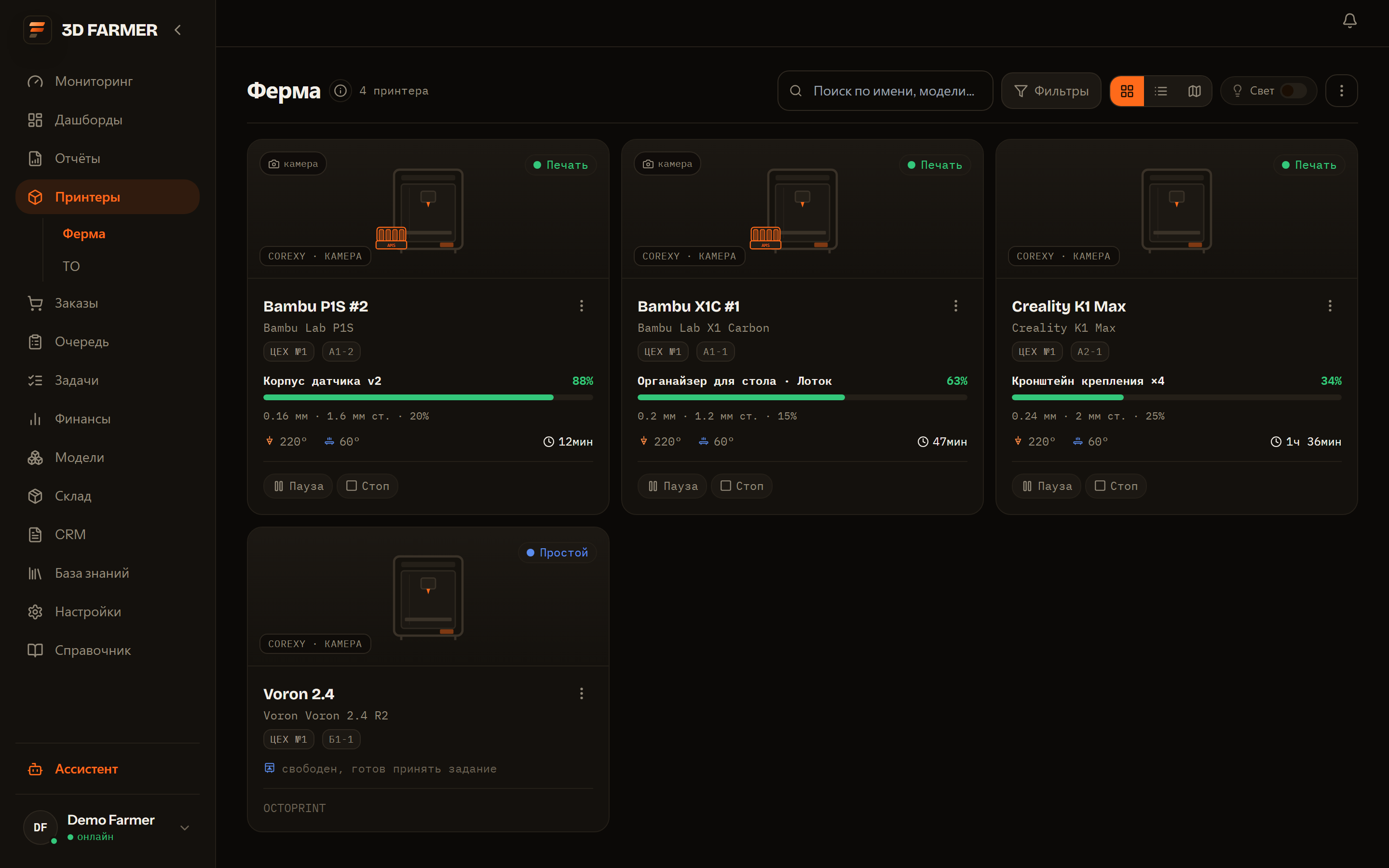Screen dimensions: 1389x868
Task: Open Заказы in the sidebar
Action: (108, 303)
